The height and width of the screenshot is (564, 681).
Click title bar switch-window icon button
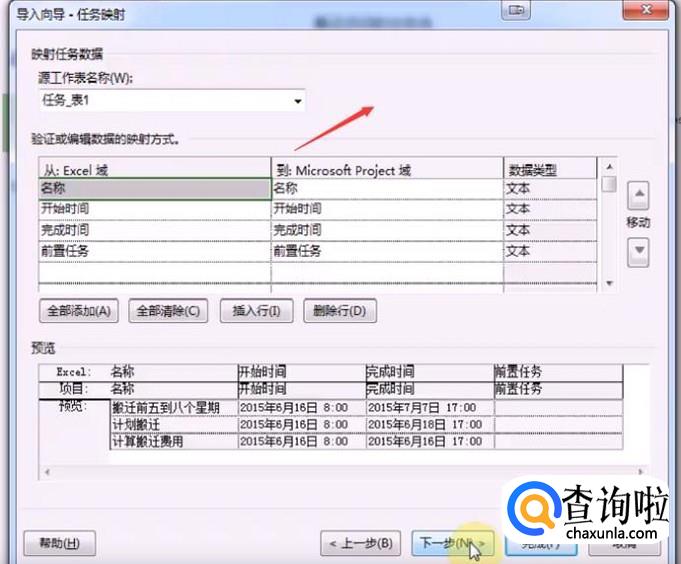pyautogui.click(x=516, y=9)
